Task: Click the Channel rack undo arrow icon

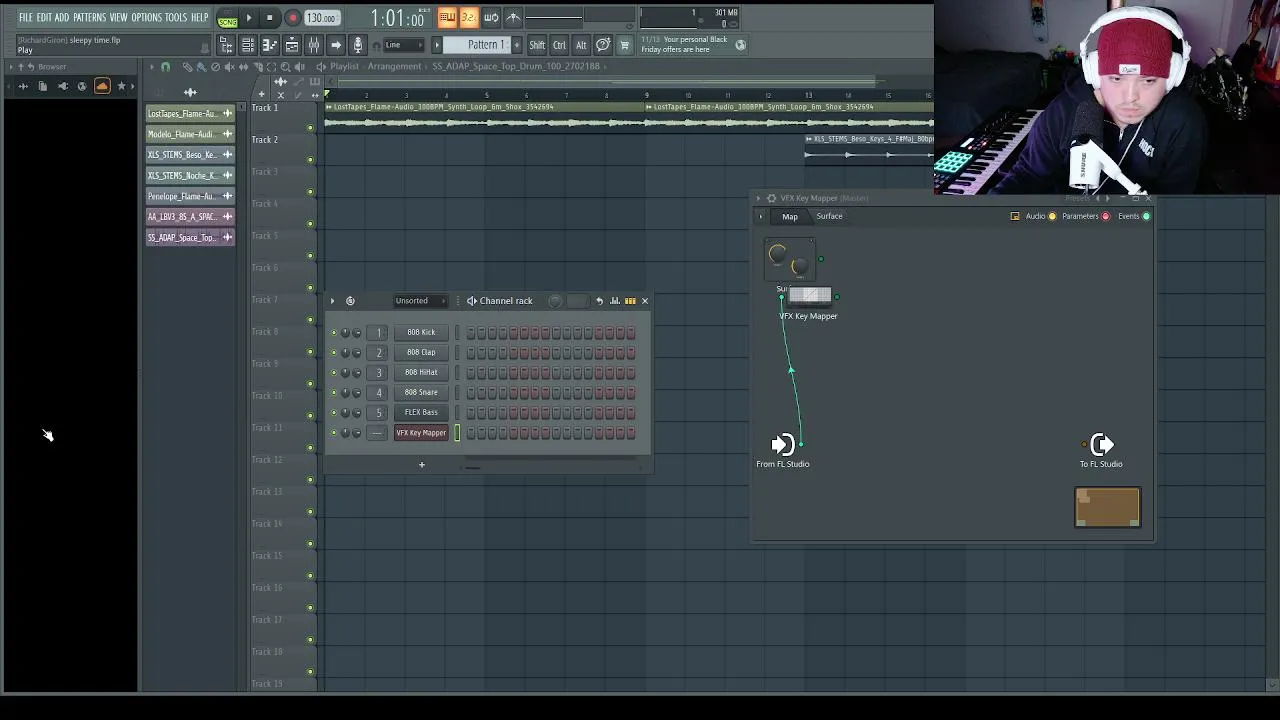Action: (x=599, y=300)
